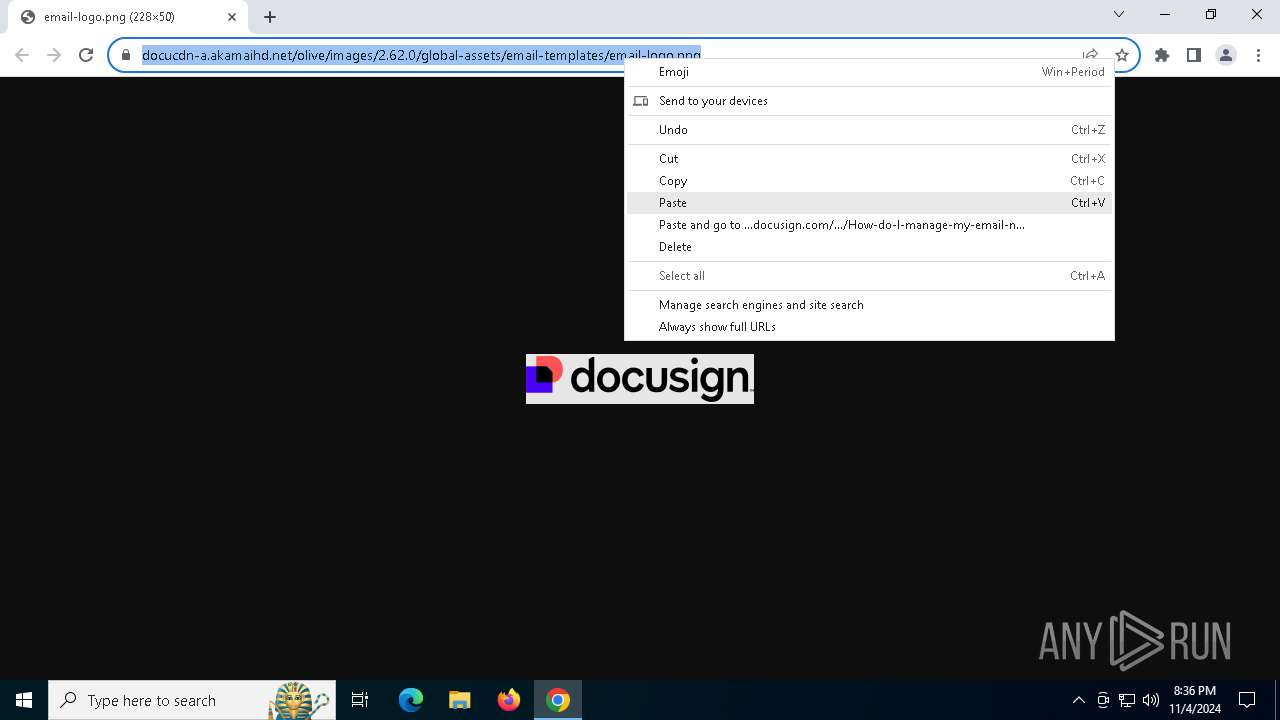Close the email-logo.png tab
This screenshot has height=720, width=1280.
[x=232, y=17]
